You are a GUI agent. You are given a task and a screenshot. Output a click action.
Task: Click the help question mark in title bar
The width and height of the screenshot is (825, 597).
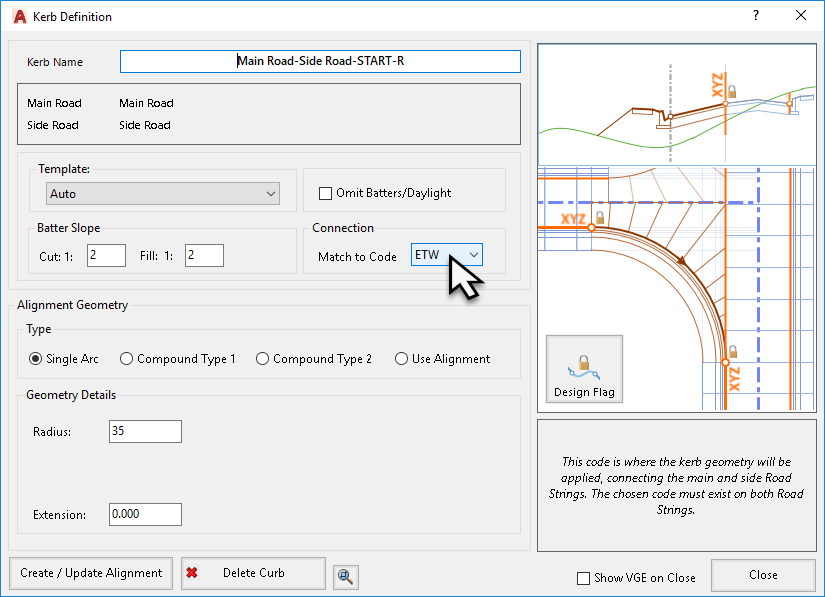click(756, 16)
